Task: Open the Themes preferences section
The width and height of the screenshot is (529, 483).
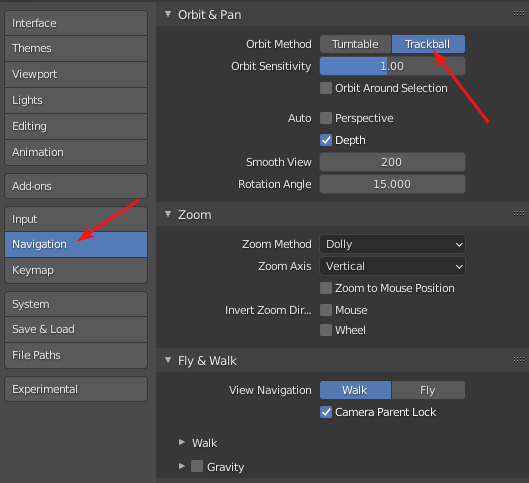Action: [76, 49]
